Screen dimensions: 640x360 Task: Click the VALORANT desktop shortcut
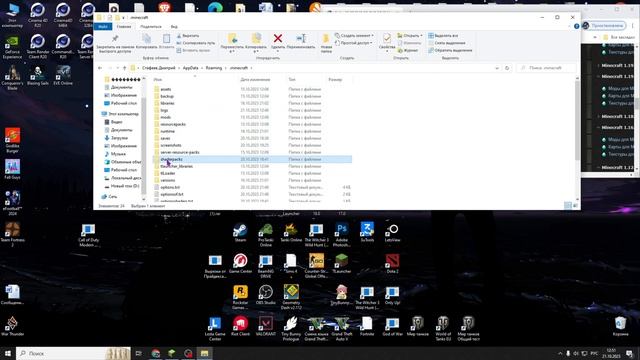(266, 327)
